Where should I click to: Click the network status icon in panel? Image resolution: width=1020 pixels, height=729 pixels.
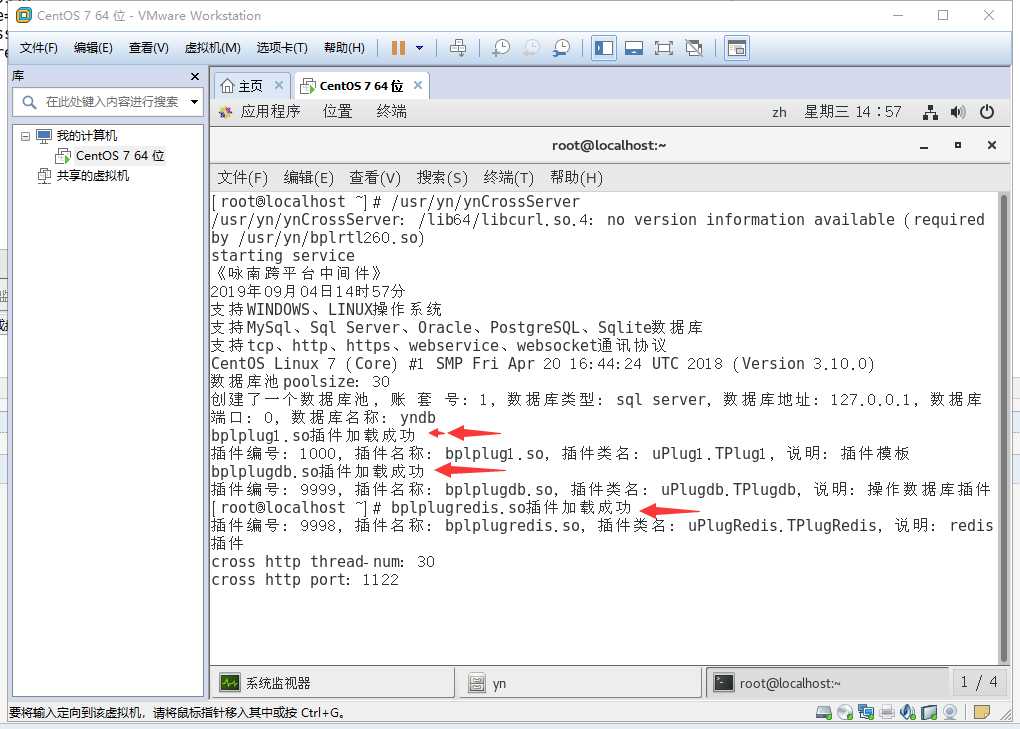[x=930, y=113]
